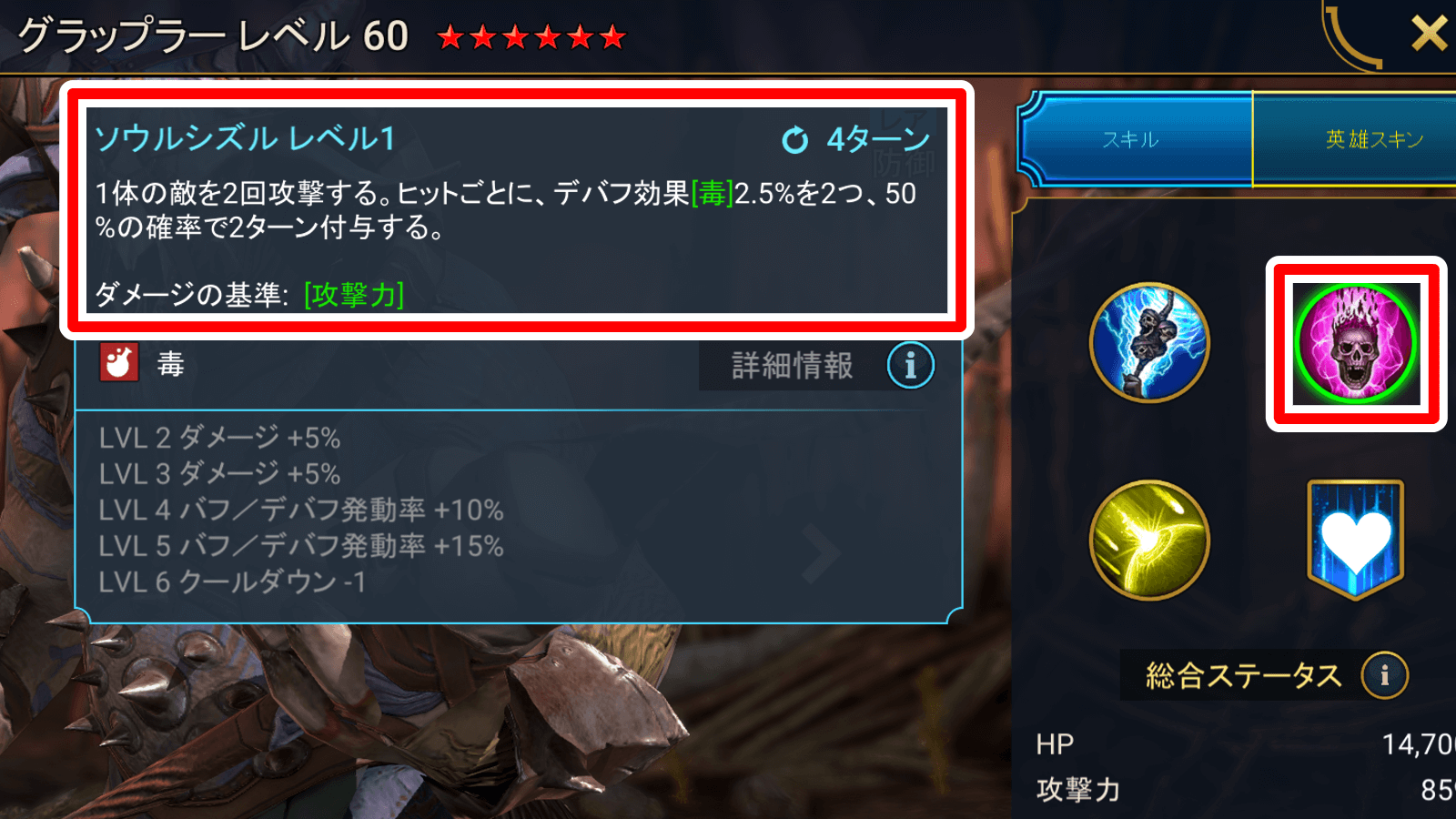Click the six-star rank rating
Viewport: 1456px width, 819px height.
coord(531,37)
